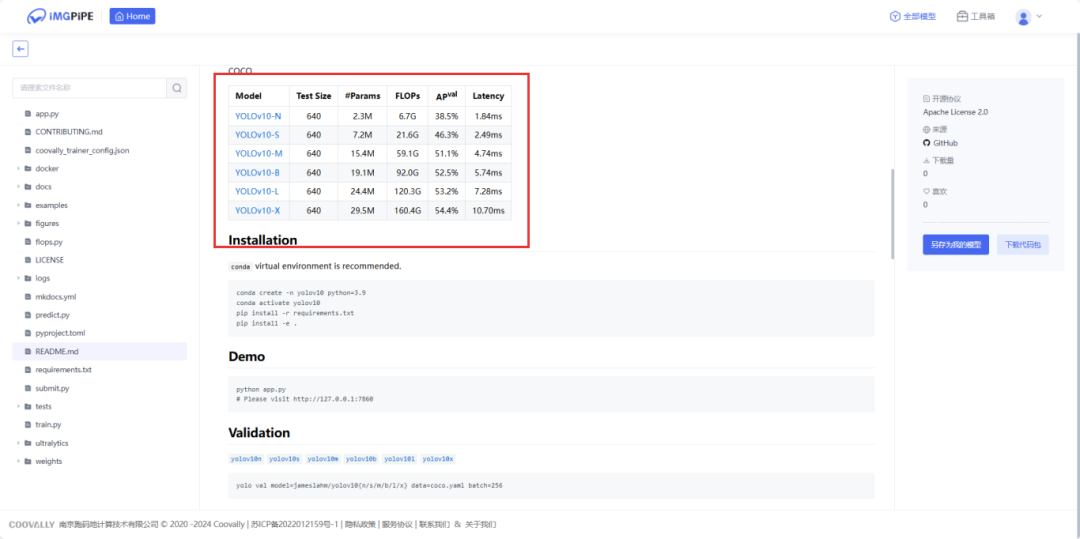Open the YOLOv10-B model link
Viewport: 1080px width, 539px height.
click(258, 173)
